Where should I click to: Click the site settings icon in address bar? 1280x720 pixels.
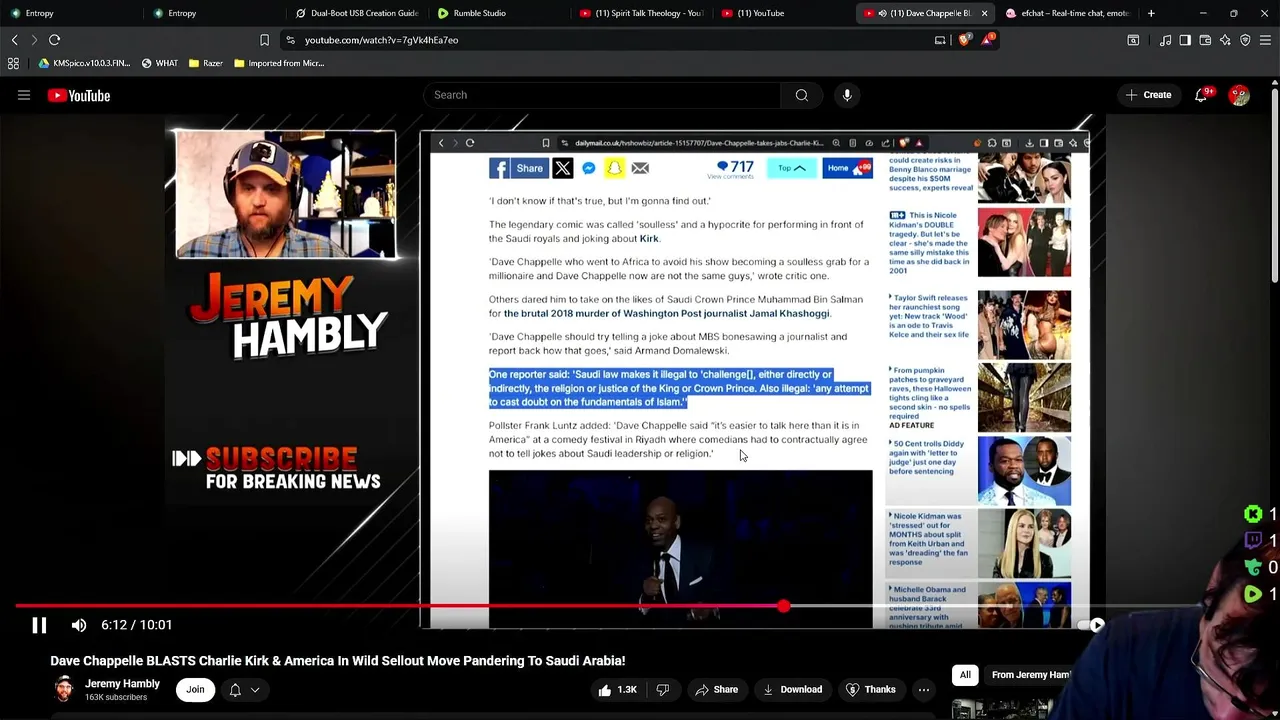pyautogui.click(x=290, y=40)
